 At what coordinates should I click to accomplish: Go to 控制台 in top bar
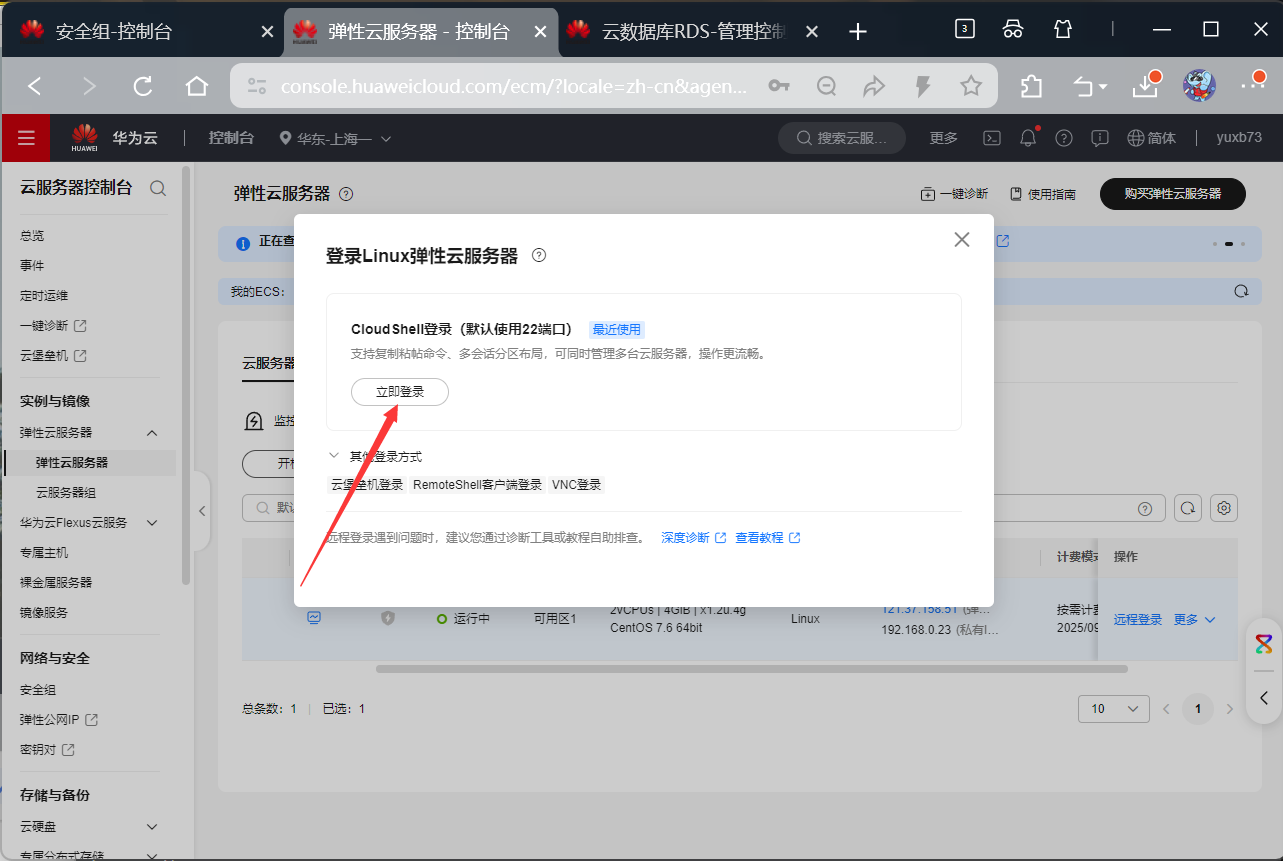coord(231,138)
